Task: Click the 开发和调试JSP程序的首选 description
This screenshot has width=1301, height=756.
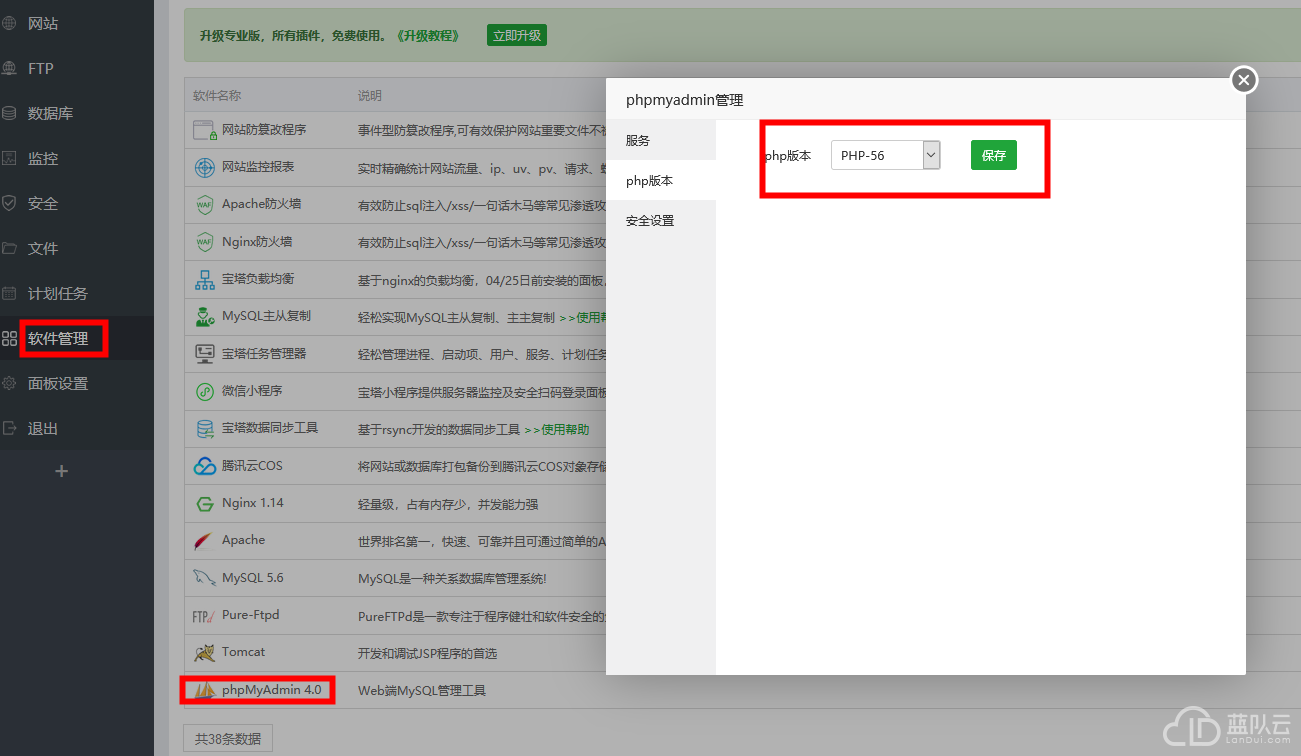Action: [427, 653]
